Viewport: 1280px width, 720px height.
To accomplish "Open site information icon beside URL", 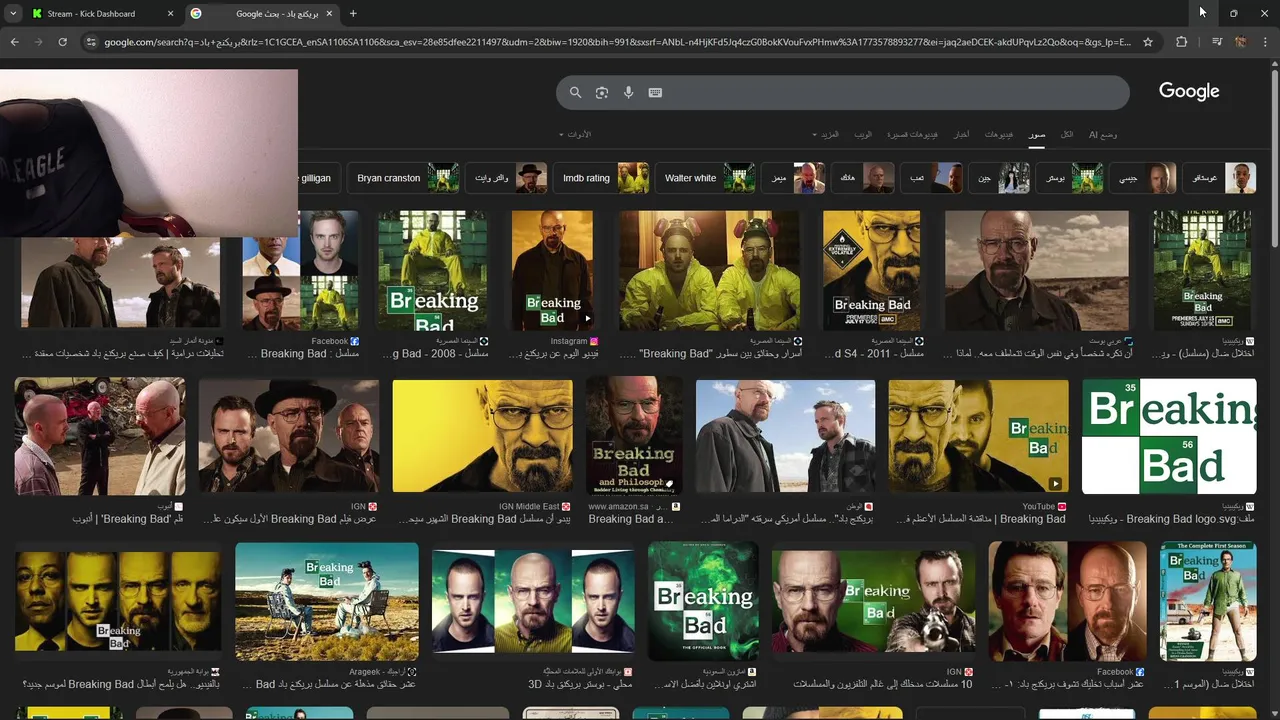I will point(91,42).
